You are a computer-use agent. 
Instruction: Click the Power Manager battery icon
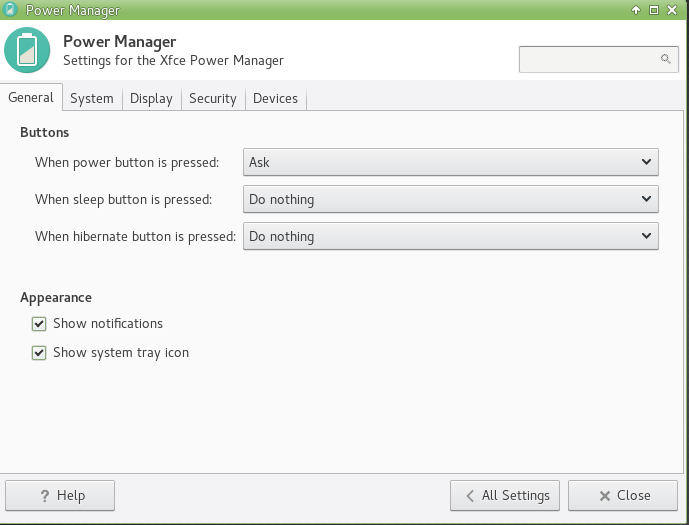[27, 51]
